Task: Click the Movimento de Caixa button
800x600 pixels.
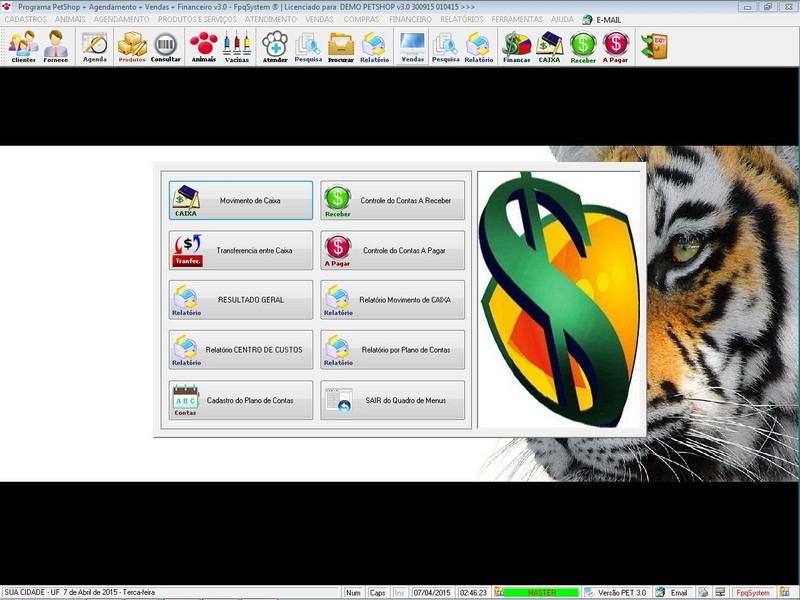Action: [x=241, y=200]
